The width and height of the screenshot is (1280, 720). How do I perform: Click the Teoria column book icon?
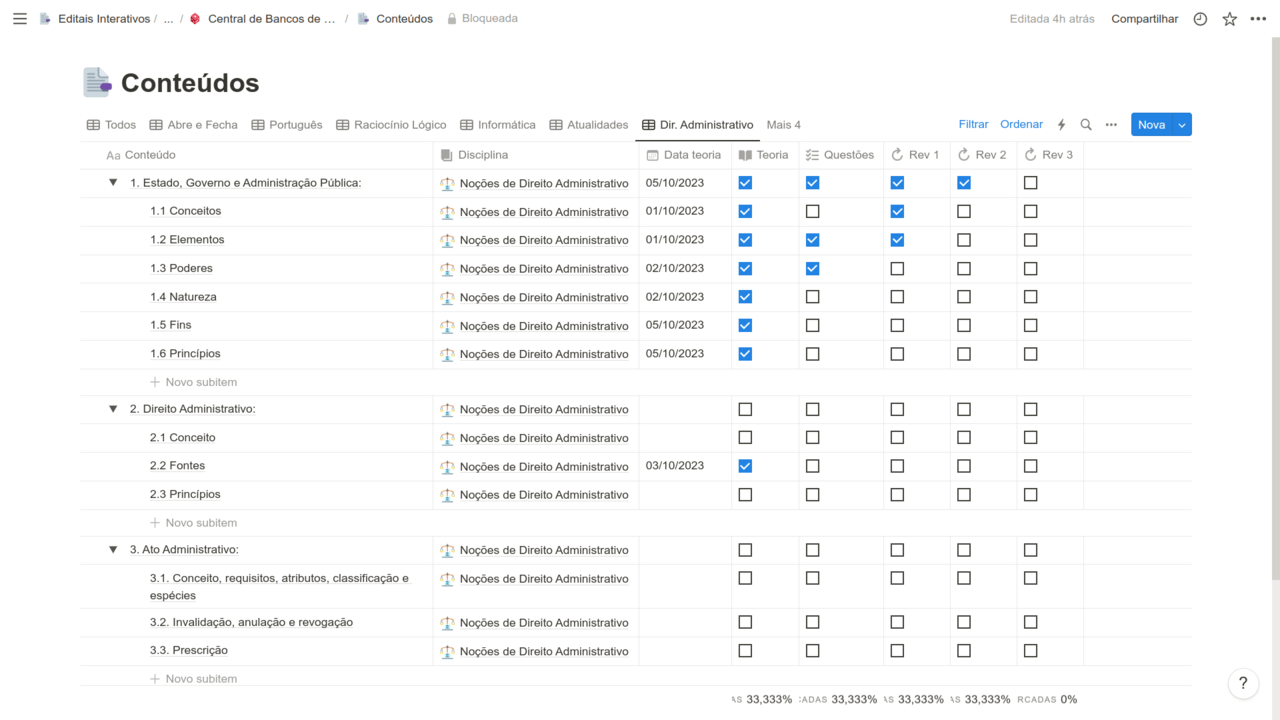click(745, 155)
